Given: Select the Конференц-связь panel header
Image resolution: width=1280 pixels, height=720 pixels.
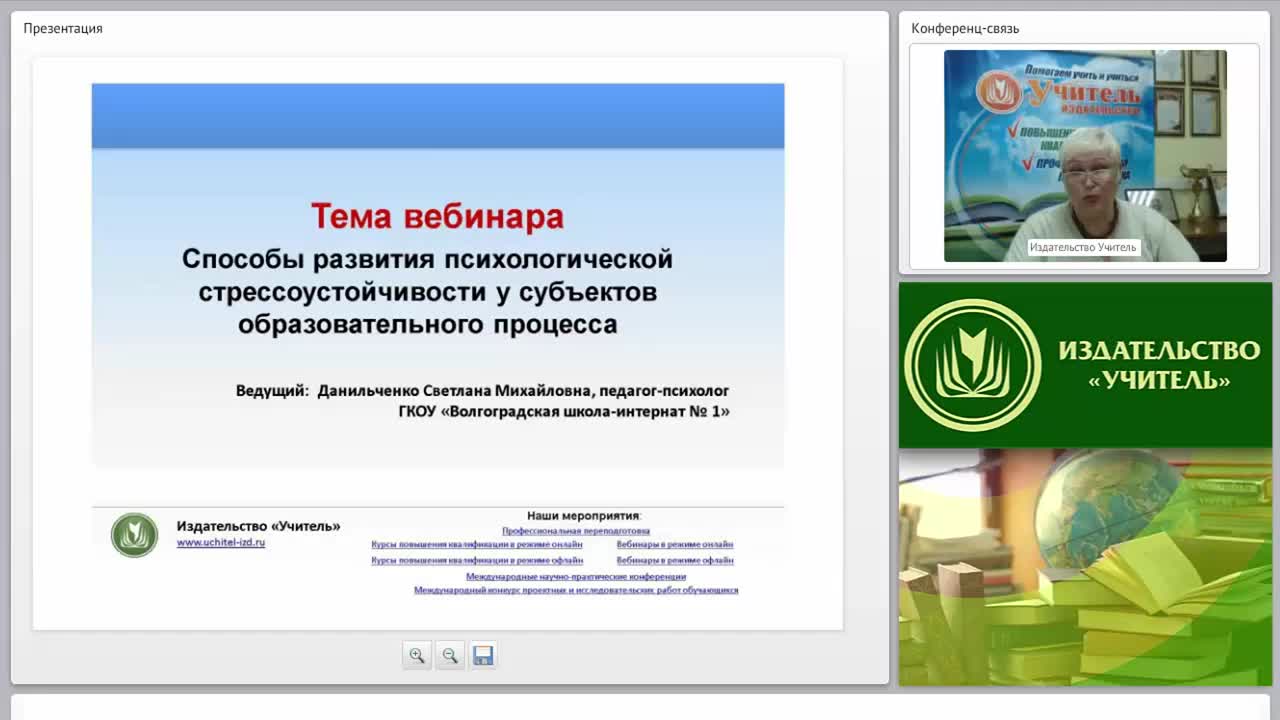Looking at the screenshot, I should (965, 28).
